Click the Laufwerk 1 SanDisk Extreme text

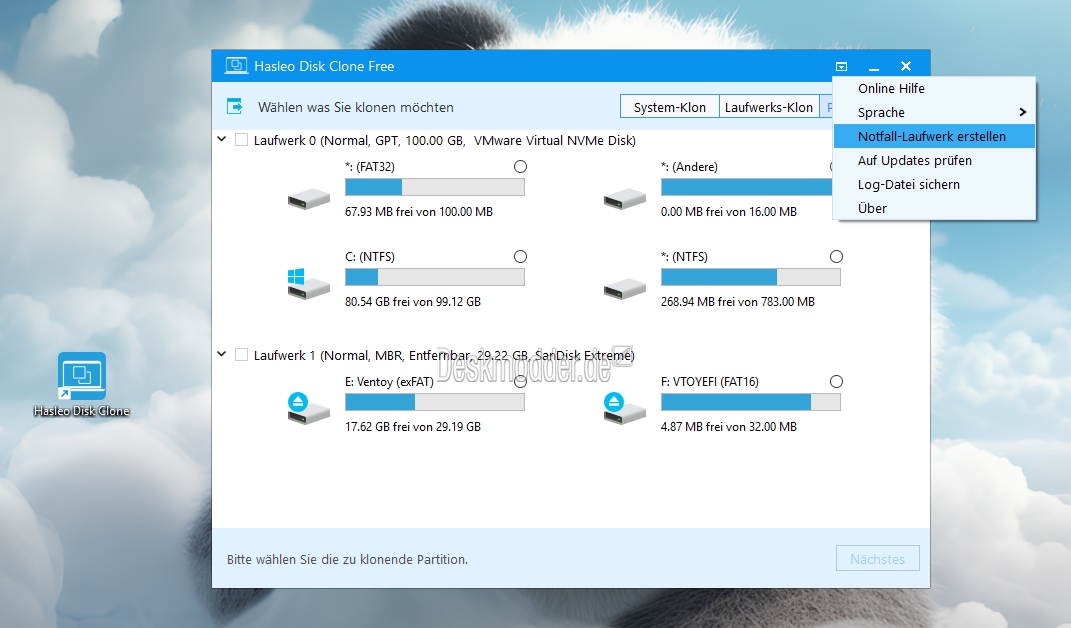[x=444, y=355]
